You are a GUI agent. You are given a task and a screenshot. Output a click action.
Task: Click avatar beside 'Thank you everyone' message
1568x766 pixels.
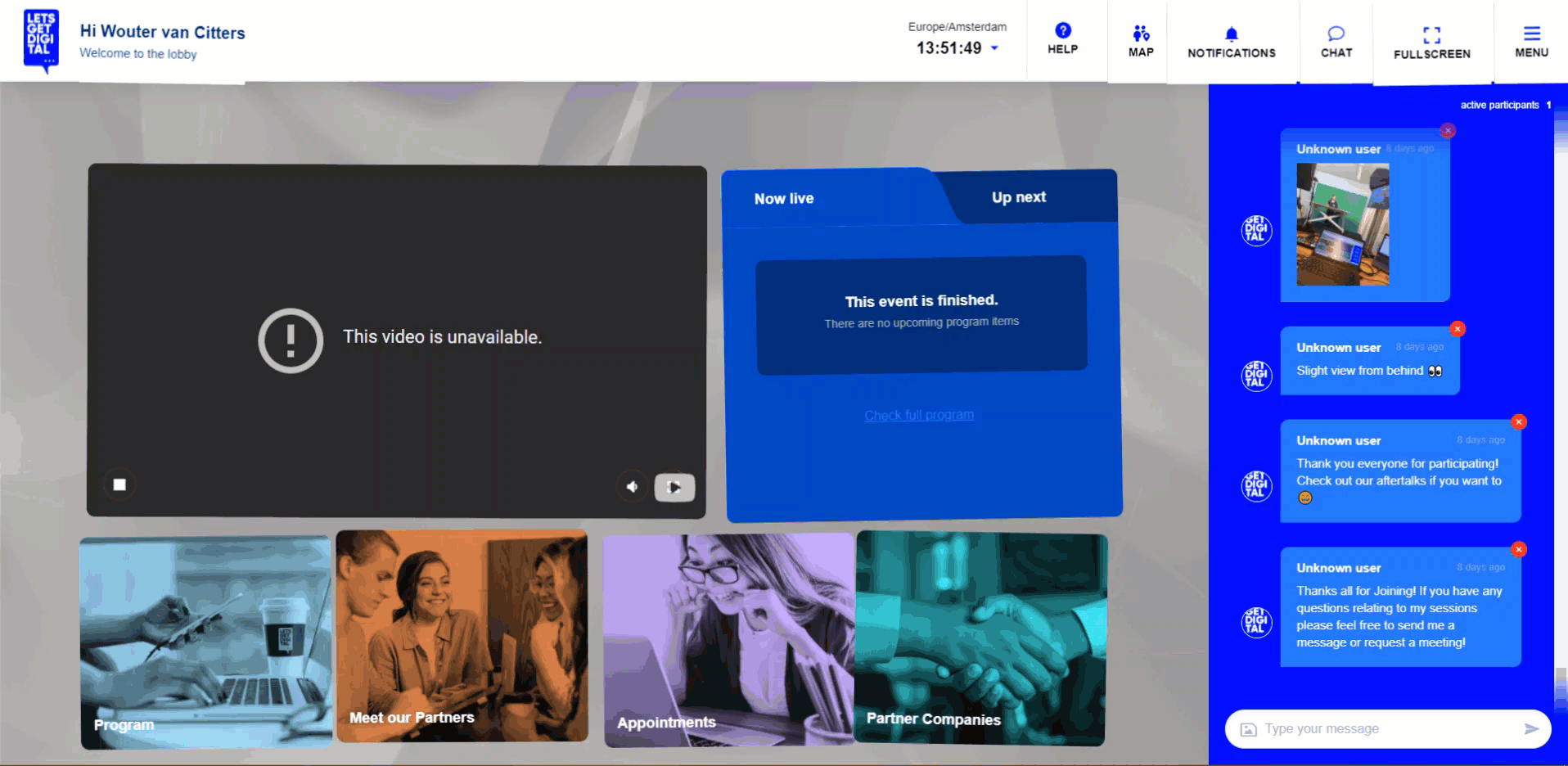pos(1256,485)
